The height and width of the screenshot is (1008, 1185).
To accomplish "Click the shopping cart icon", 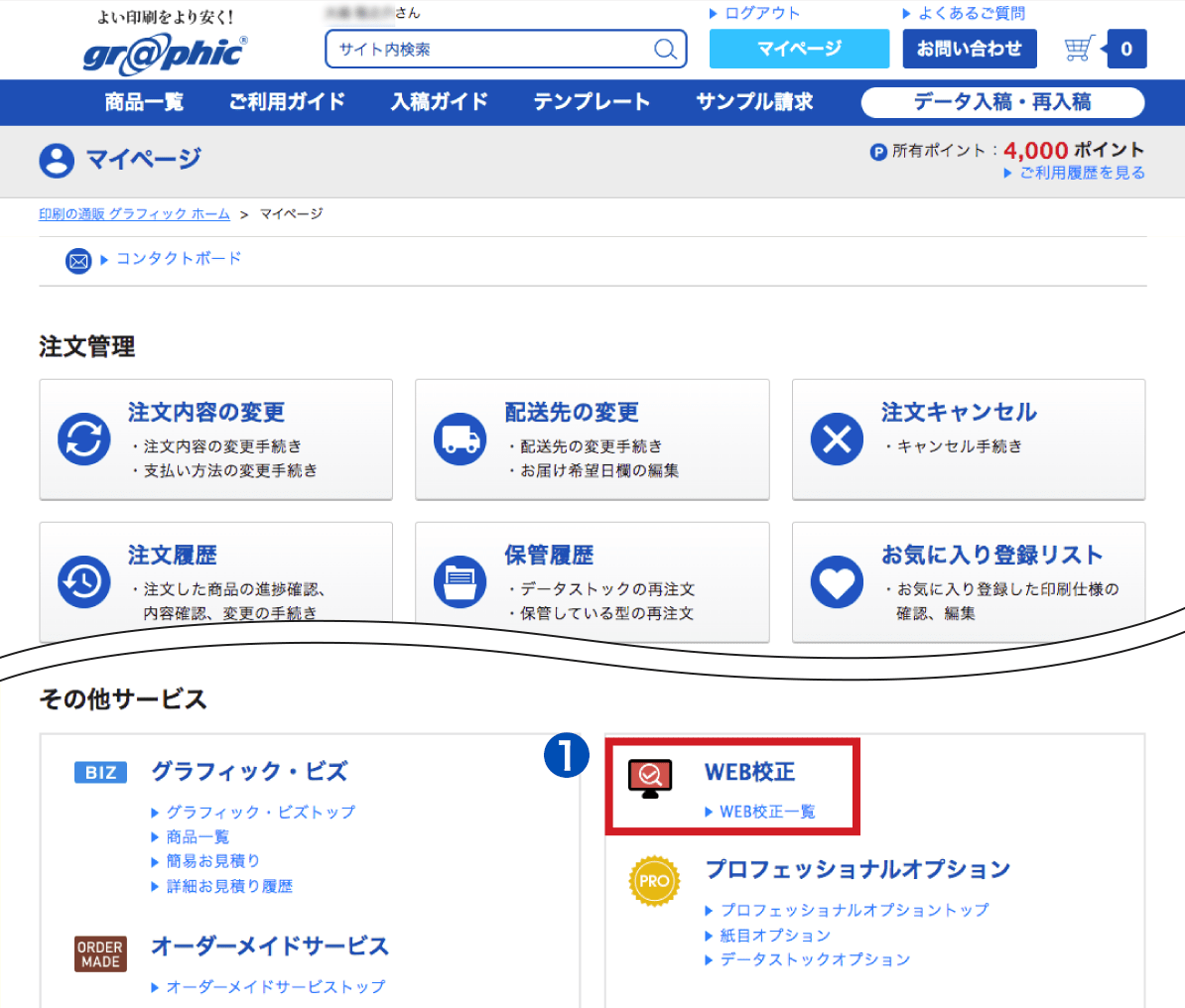I will [x=1079, y=49].
